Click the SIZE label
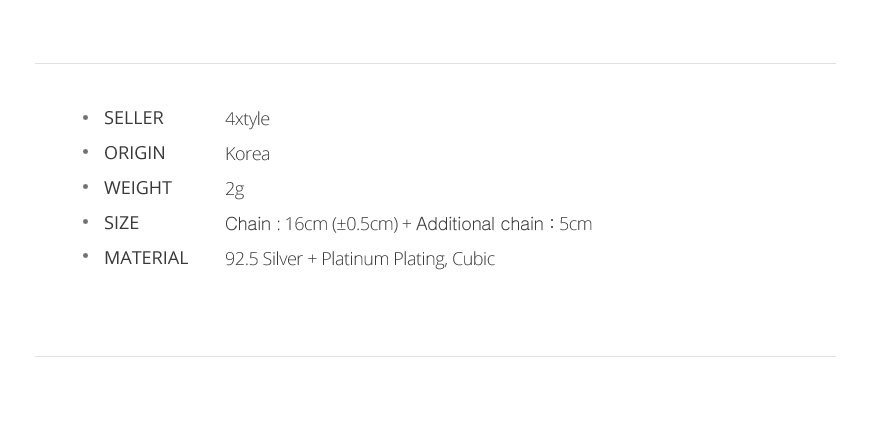Screen dimensions: 873x437 (x=121, y=223)
